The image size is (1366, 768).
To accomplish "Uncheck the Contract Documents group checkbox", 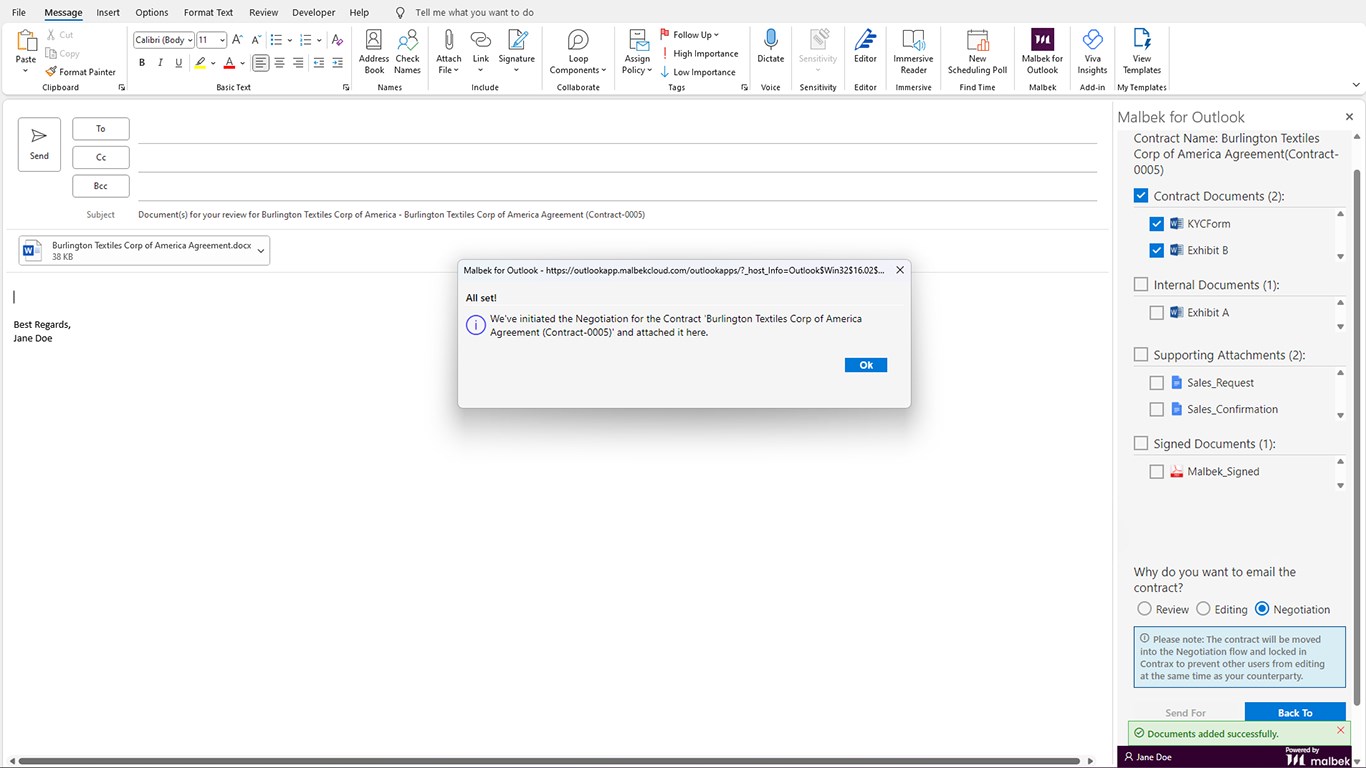I will click(1141, 196).
